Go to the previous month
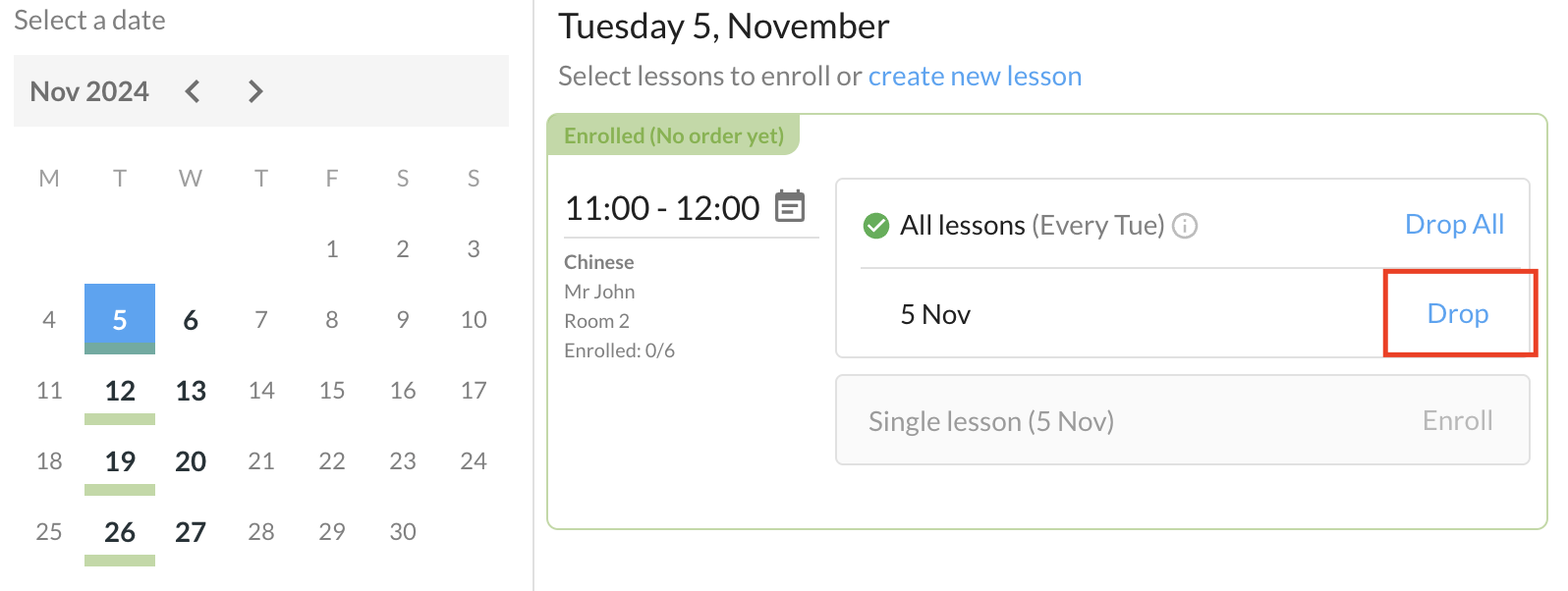 pyautogui.click(x=193, y=91)
